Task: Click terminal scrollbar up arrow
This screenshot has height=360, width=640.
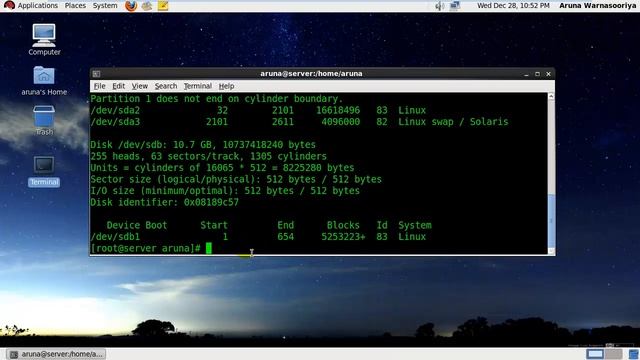Action: coord(551,96)
